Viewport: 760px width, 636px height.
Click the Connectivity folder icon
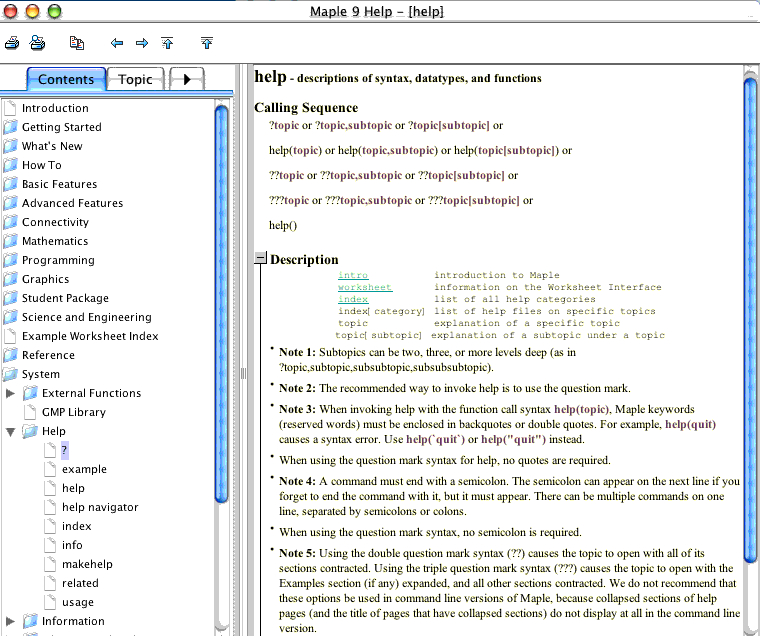10,222
